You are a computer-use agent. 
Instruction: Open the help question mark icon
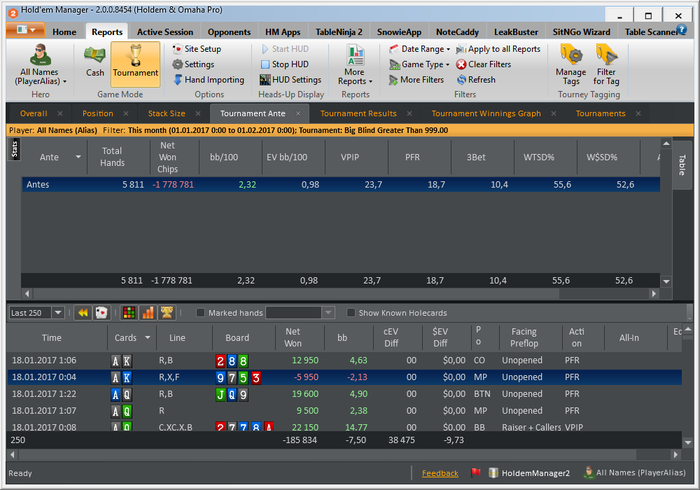pyautogui.click(x=681, y=30)
